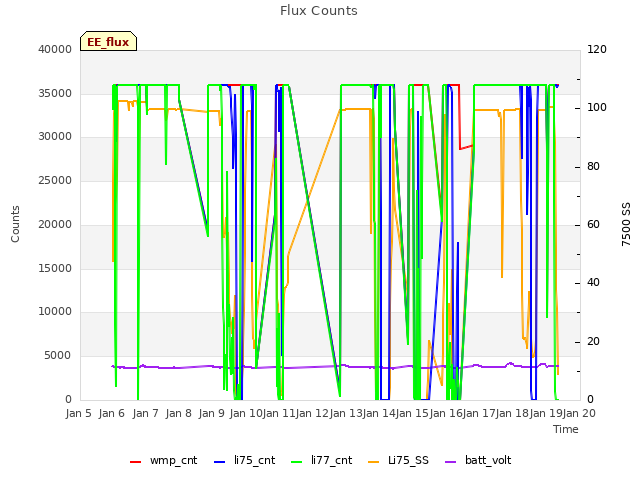Click the 15000 left axis value
Screen dimensions: 640x480
pyautogui.click(x=55, y=268)
